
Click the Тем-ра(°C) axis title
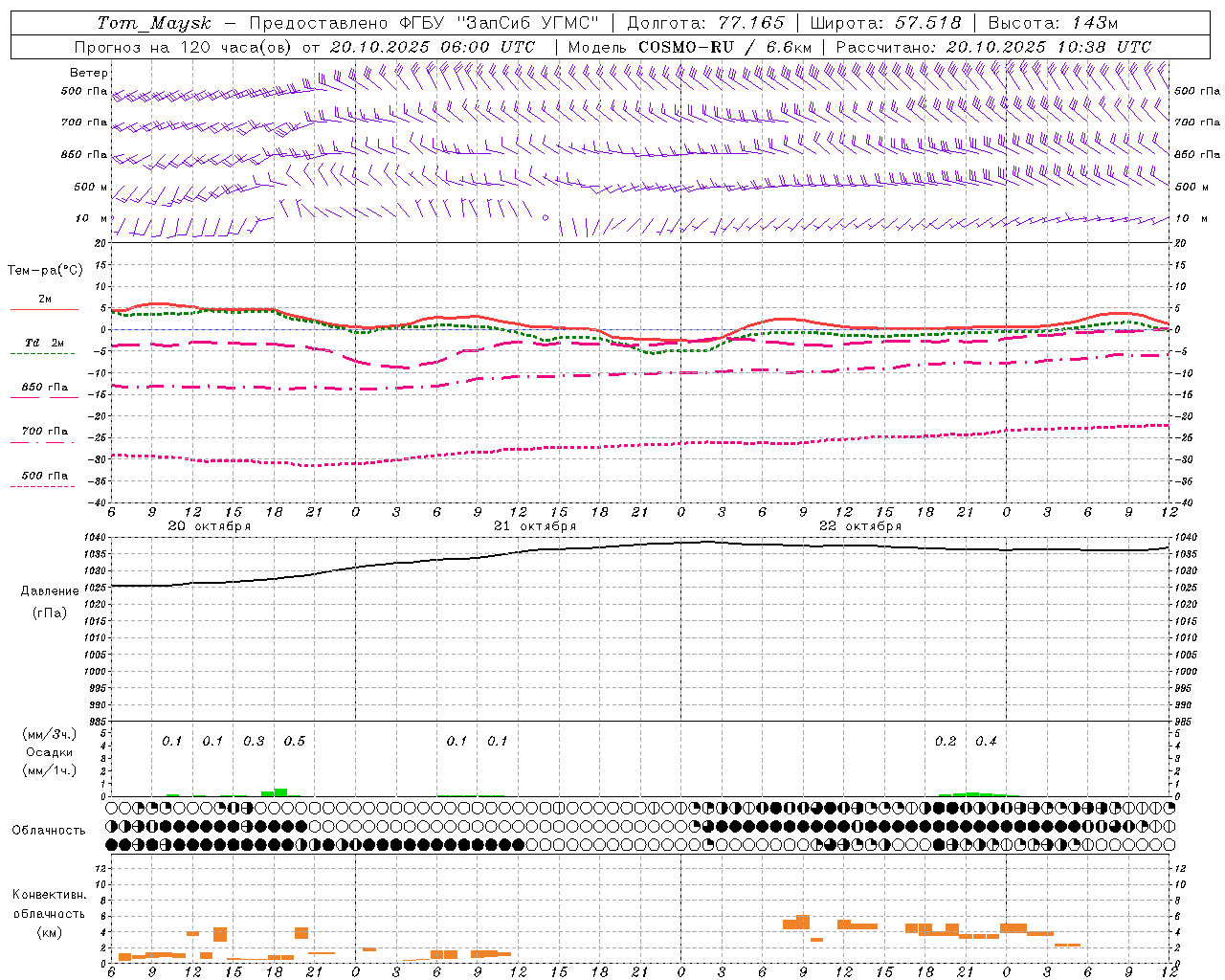45,271
